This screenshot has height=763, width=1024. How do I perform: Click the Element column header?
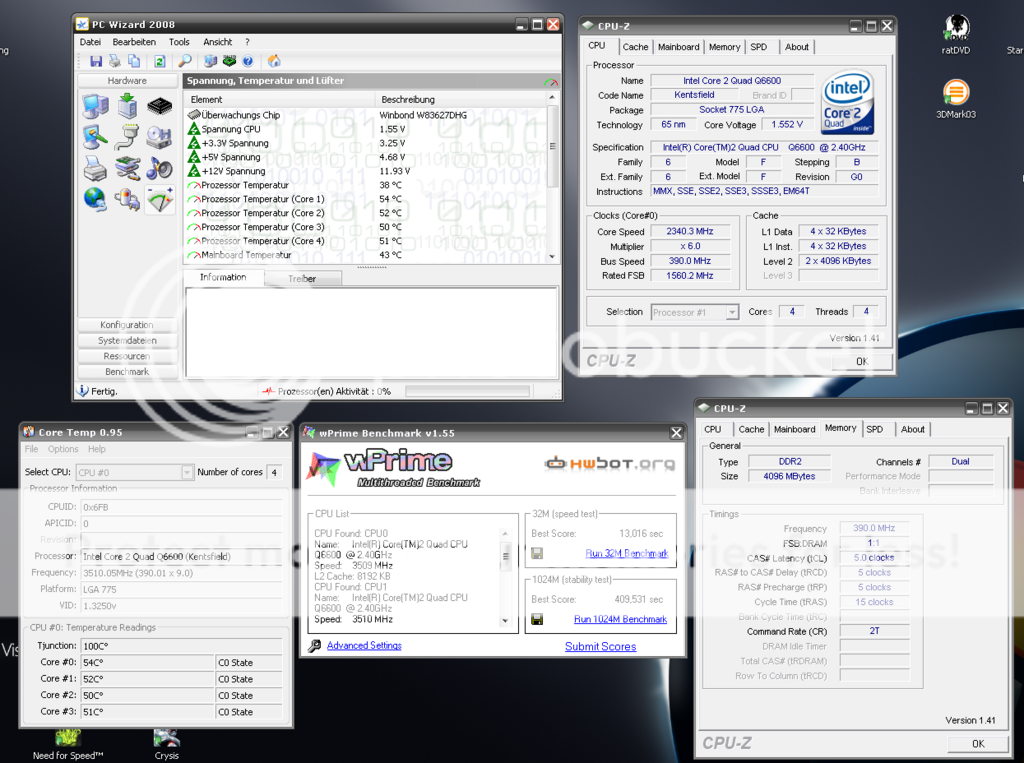[279, 99]
